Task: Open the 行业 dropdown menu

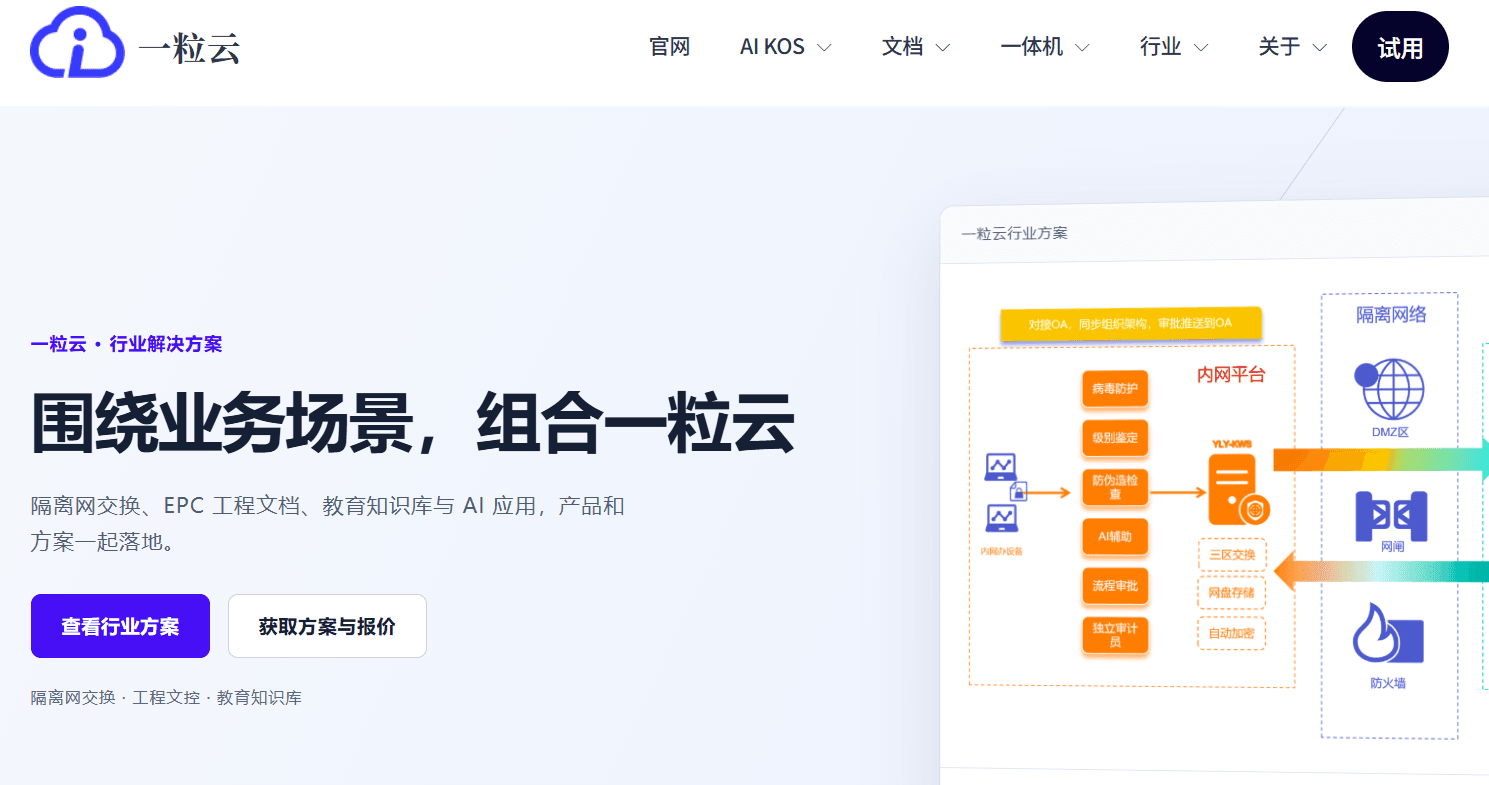Action: (1174, 47)
